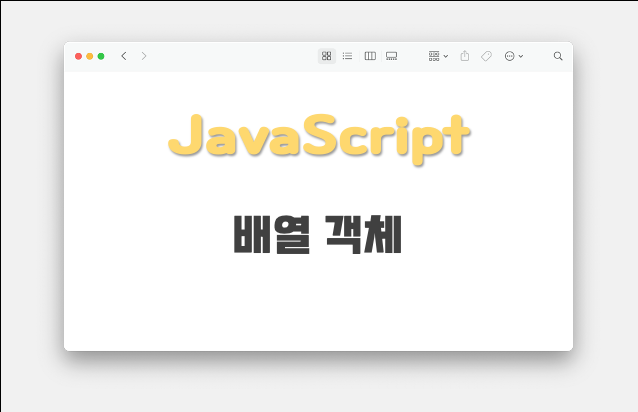
Task: Go forward with the right chevron arrow
Action: (x=144, y=56)
